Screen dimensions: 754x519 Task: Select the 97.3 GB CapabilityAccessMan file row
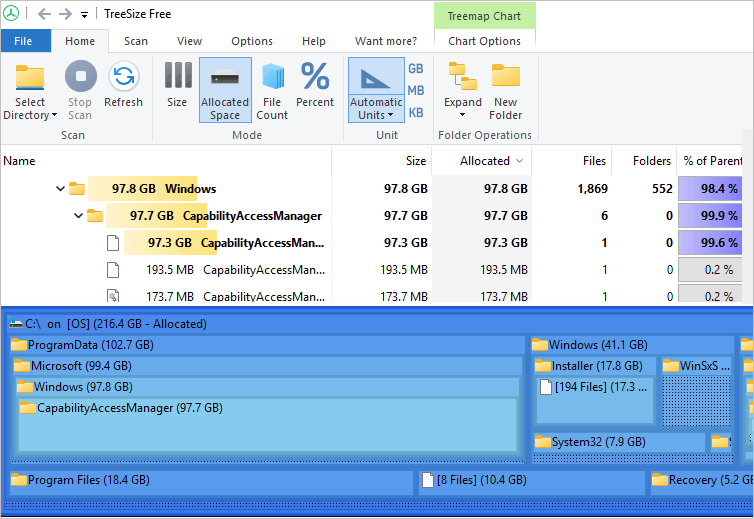371,242
